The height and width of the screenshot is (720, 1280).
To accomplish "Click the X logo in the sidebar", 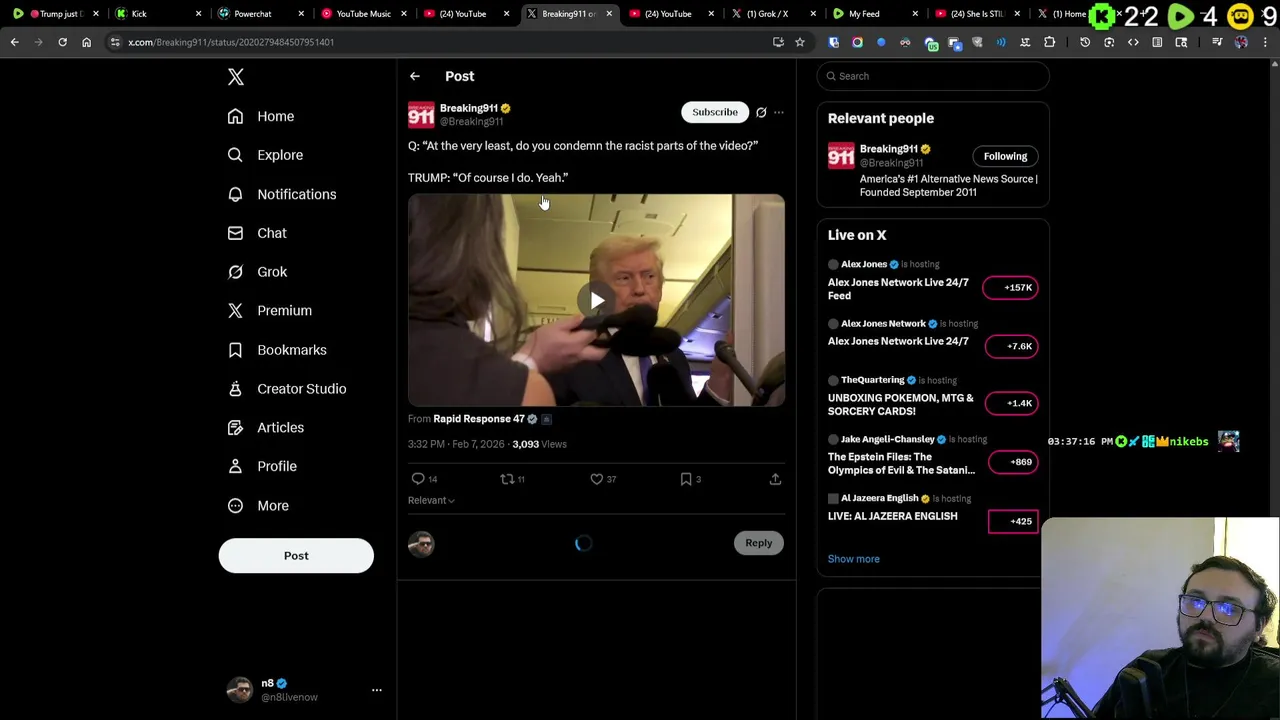I will 236,77.
